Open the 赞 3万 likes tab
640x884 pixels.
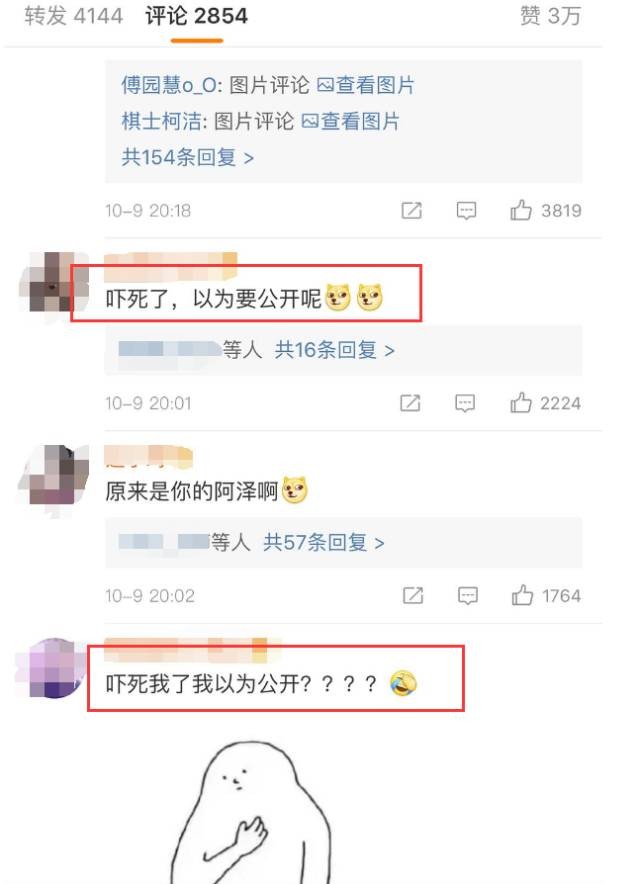[x=550, y=16]
